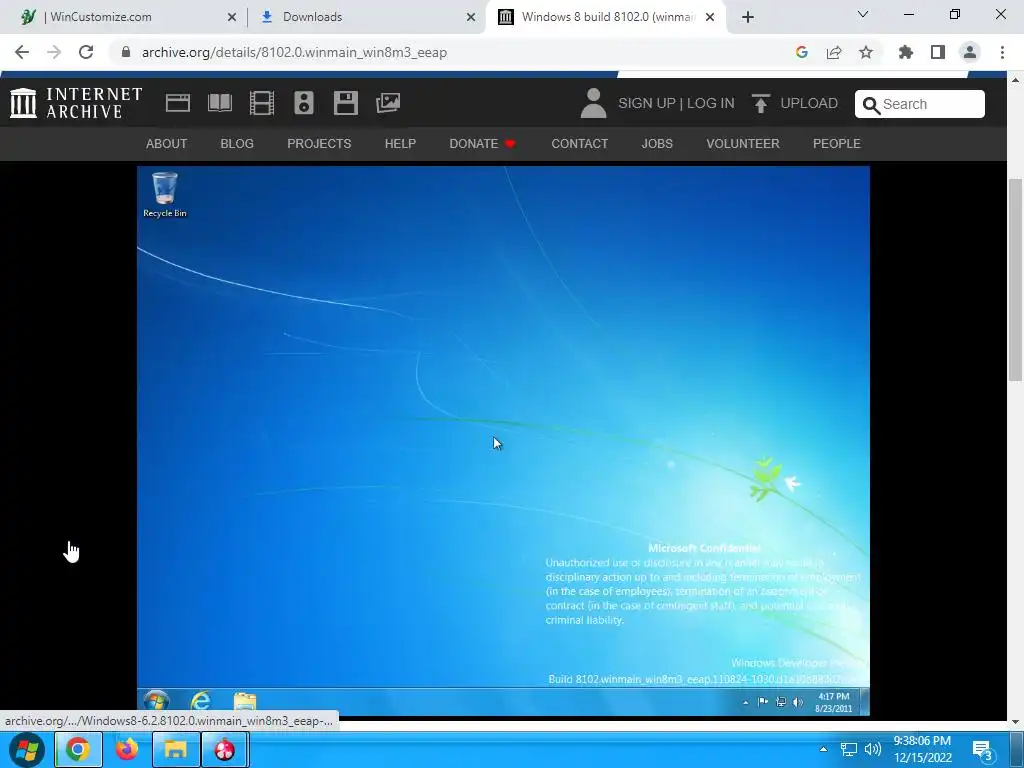Bookmark this page with the star

point(866,52)
